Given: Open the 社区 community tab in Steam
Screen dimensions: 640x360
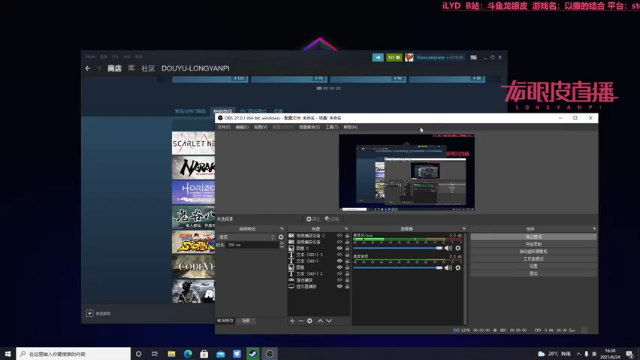Looking at the screenshot, I should coord(148,69).
